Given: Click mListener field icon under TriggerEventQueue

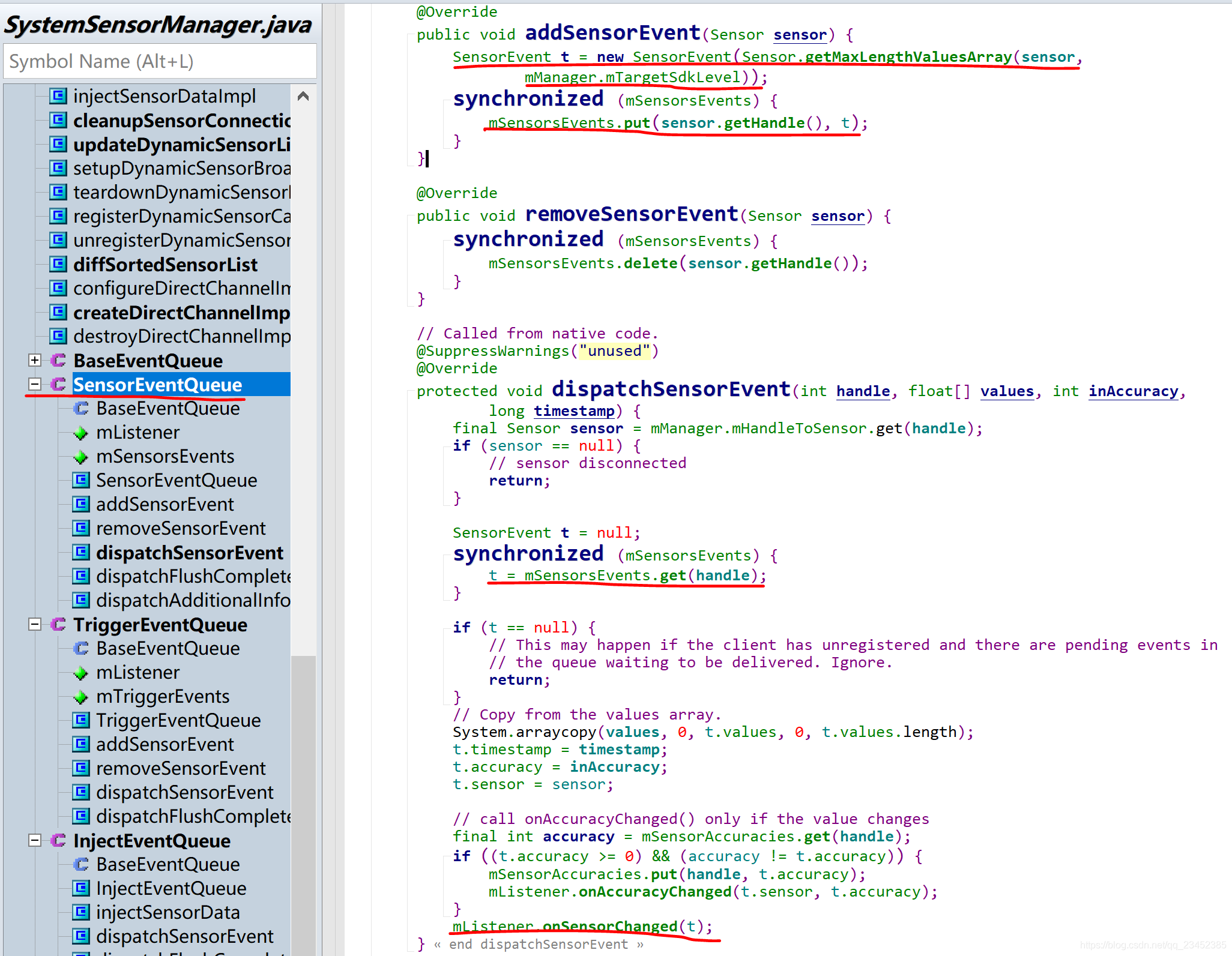Looking at the screenshot, I should click(80, 673).
